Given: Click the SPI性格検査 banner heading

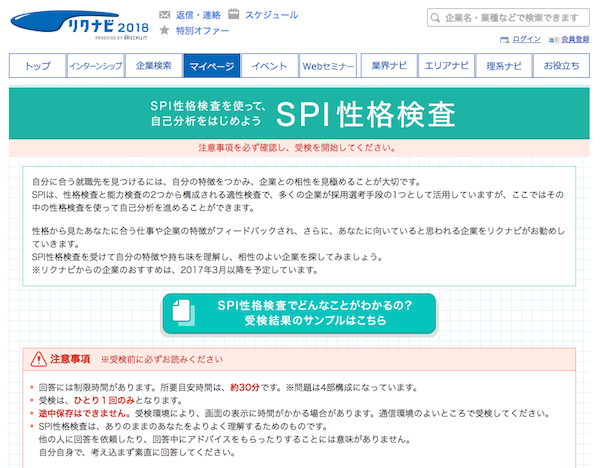Looking at the screenshot, I should [x=365, y=114].
